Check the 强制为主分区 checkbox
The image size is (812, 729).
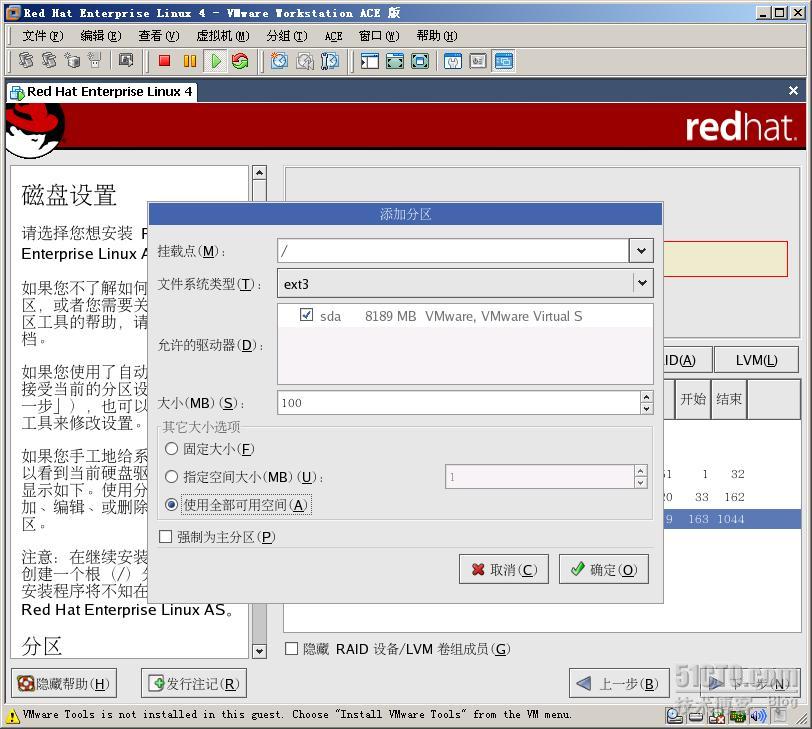(x=166, y=537)
